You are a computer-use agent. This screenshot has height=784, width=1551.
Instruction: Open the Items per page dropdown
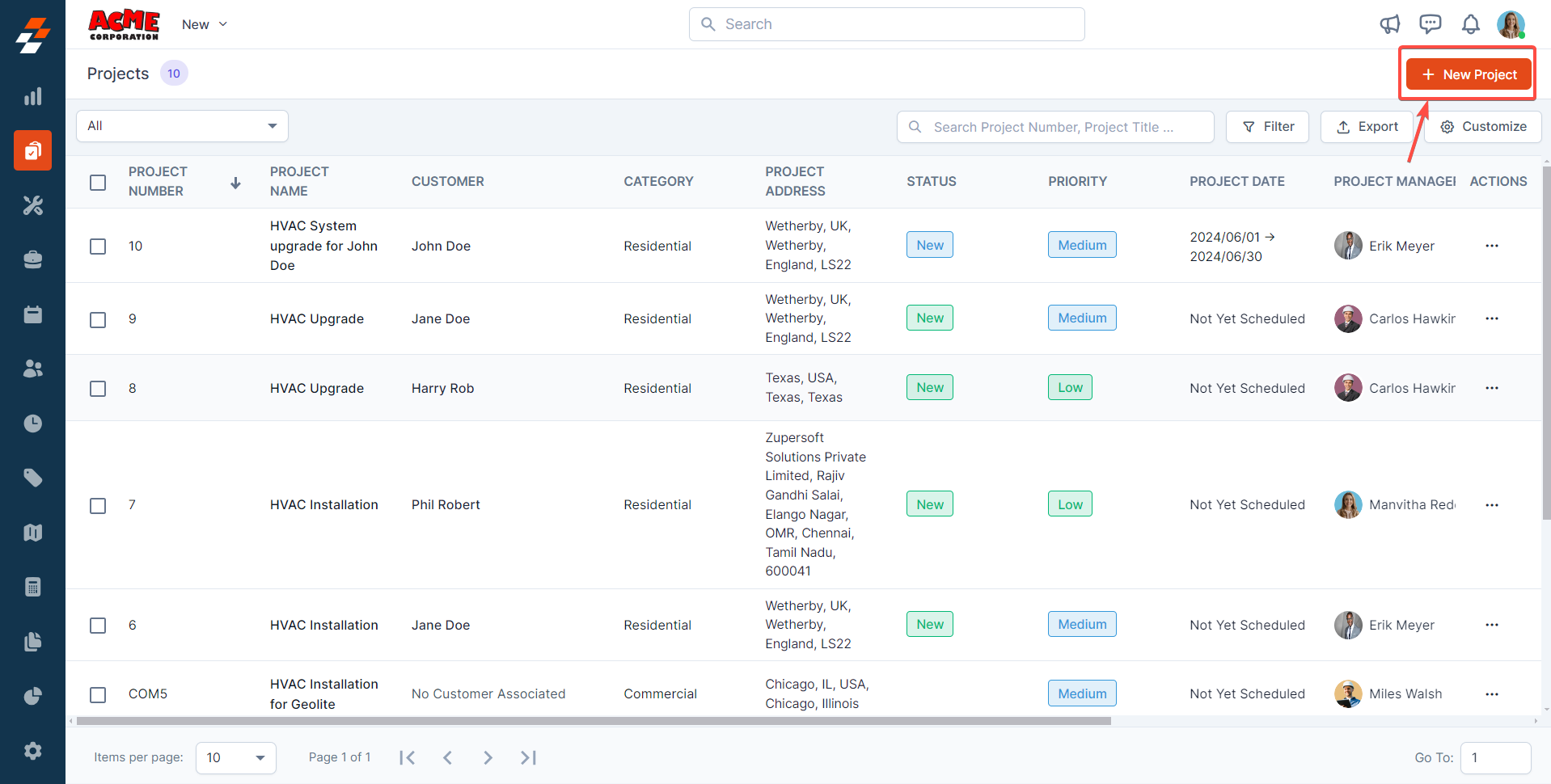pos(235,757)
